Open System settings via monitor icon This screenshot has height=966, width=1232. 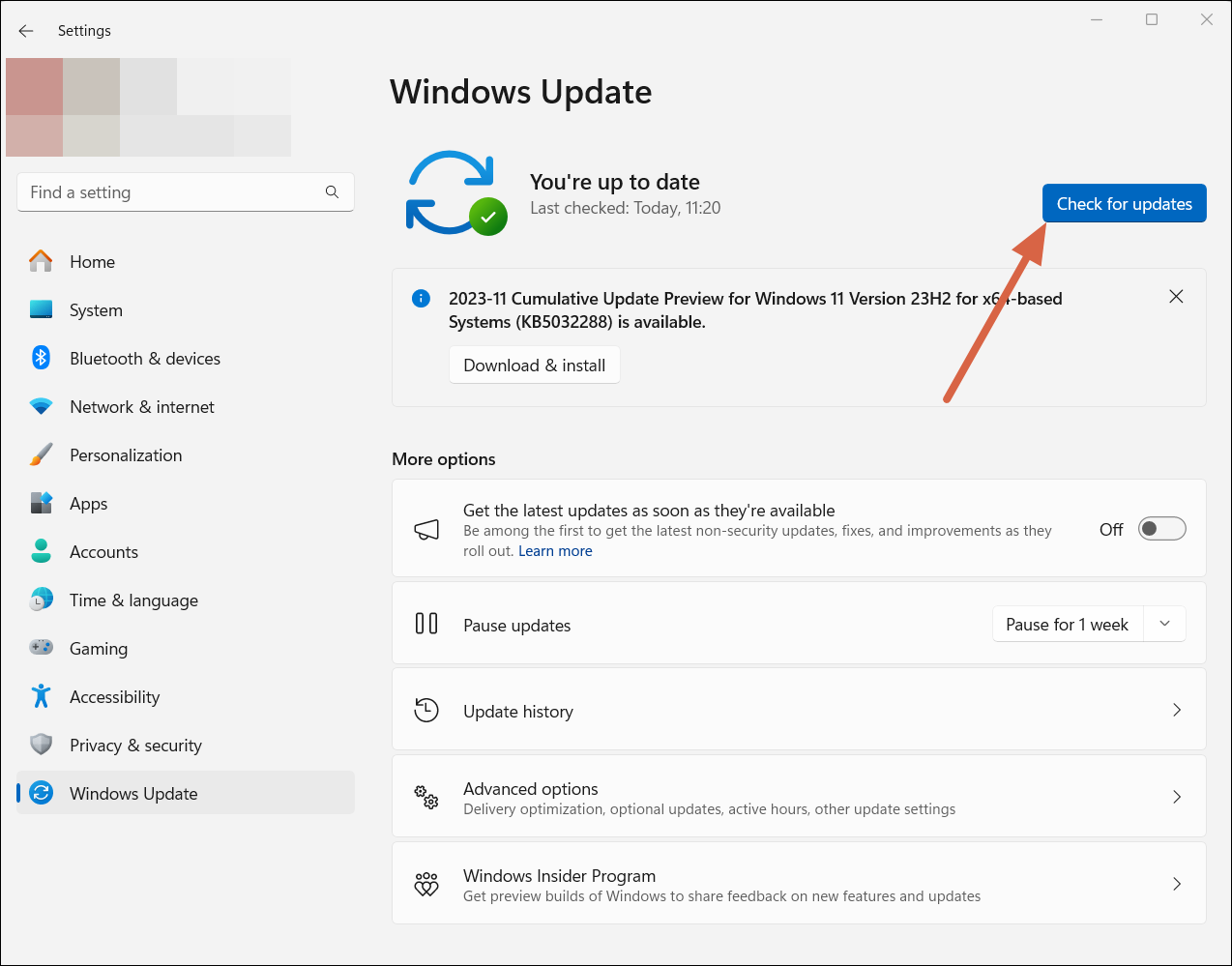(41, 309)
